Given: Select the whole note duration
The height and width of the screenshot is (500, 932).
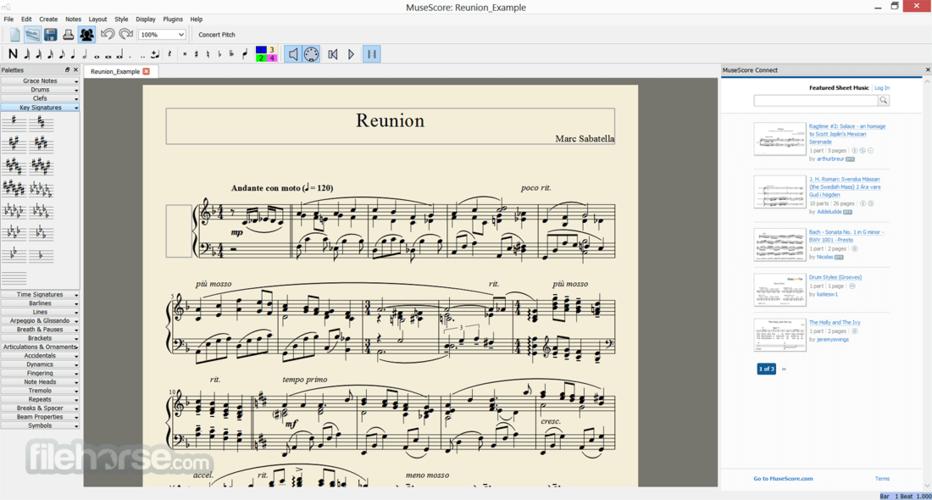Looking at the screenshot, I should tap(97, 55).
